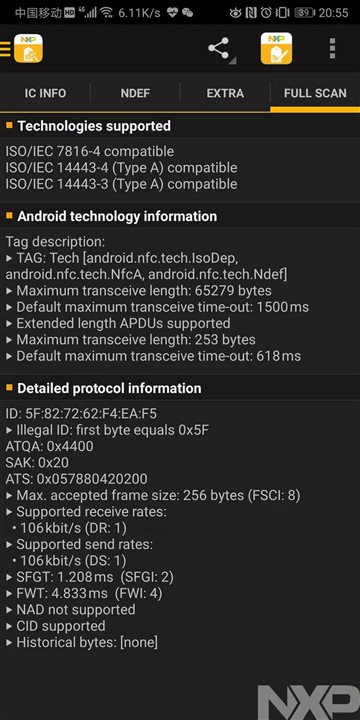Launch the NXP TagWriter shortcut icon
The height and width of the screenshot is (720, 360).
pos(276,48)
